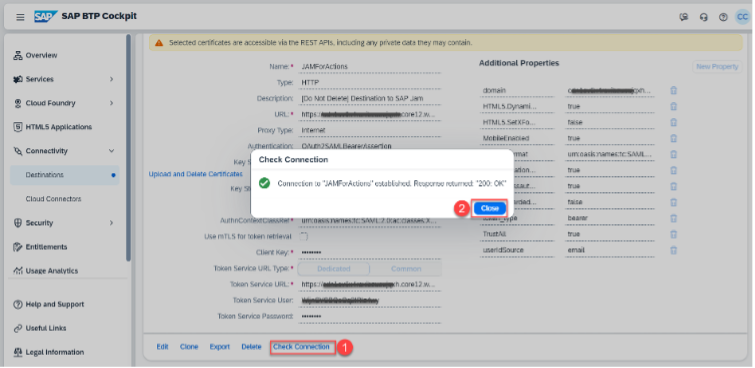This screenshot has height=368, width=755.
Task: Select Common token service URL type
Action: point(406,269)
